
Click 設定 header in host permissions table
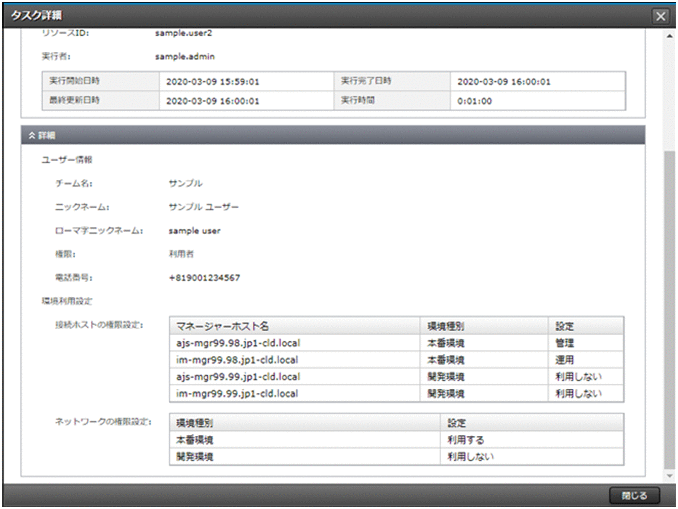tap(566, 326)
